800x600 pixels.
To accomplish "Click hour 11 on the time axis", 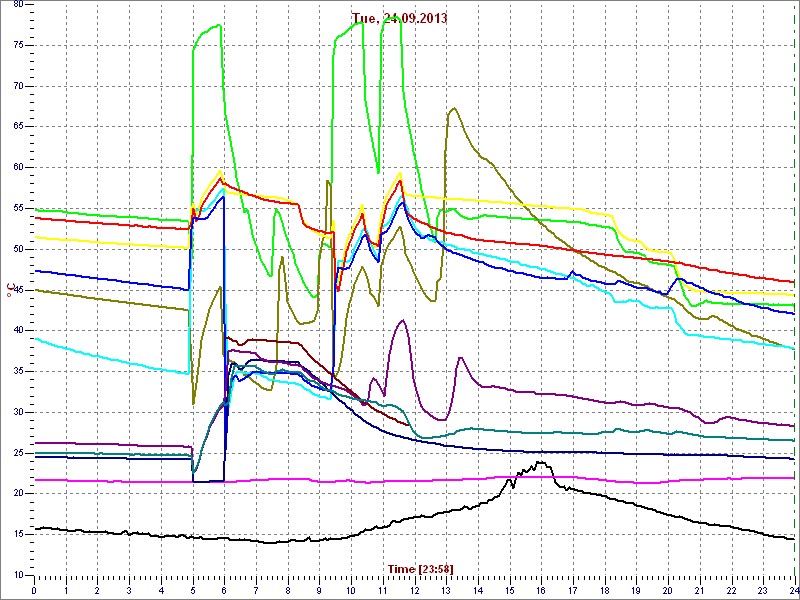I will click(x=382, y=590).
